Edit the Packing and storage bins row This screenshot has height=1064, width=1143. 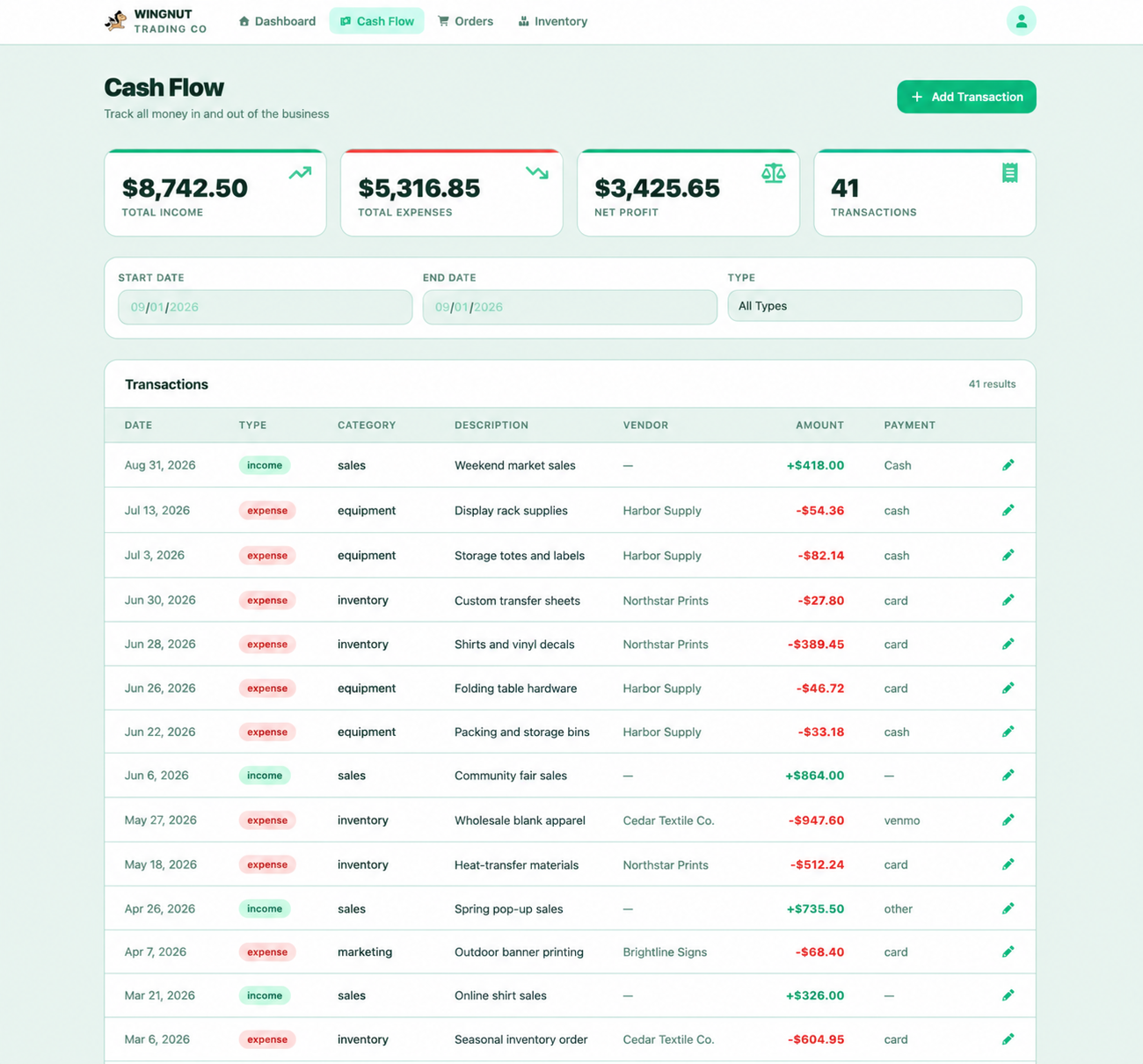click(x=1008, y=732)
